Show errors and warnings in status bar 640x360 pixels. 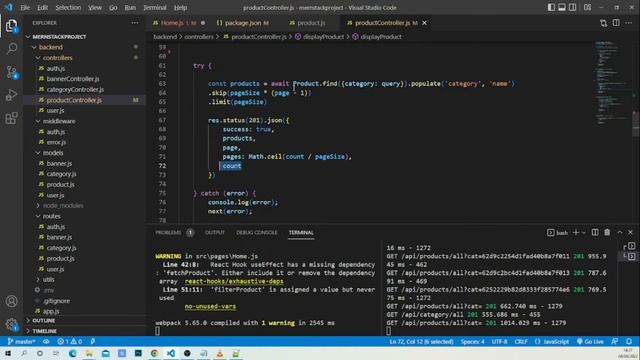pyautogui.click(x=69, y=341)
